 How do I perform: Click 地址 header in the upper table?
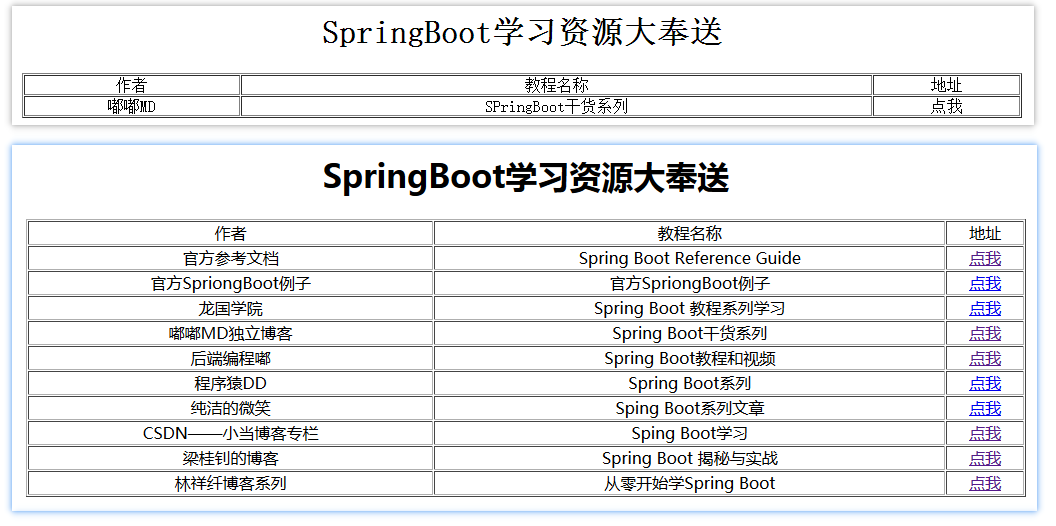(946, 85)
